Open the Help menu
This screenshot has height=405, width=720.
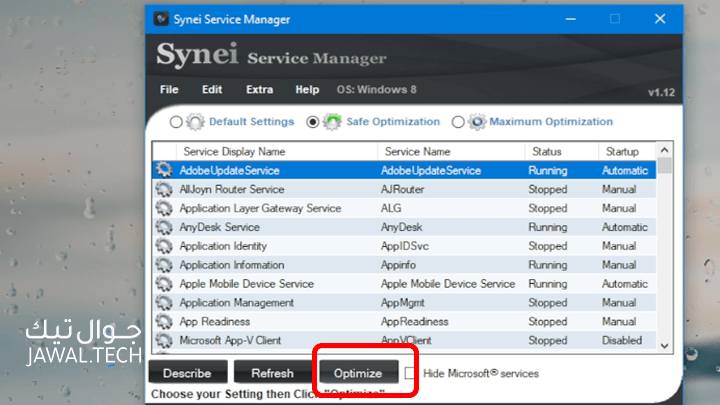click(x=307, y=90)
